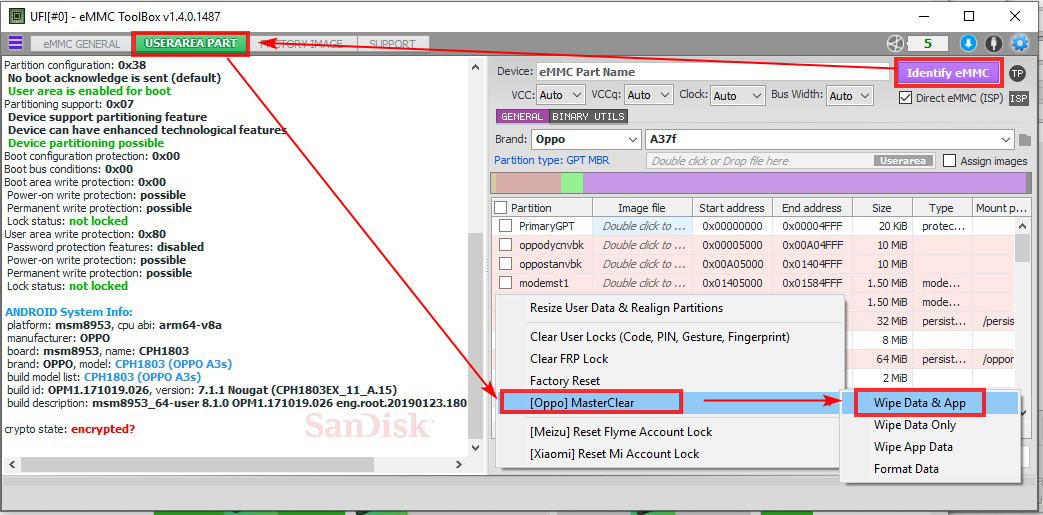The height and width of the screenshot is (515, 1043).
Task: Click CPH1803 (OPPO A3s) model text
Action: tap(174, 364)
